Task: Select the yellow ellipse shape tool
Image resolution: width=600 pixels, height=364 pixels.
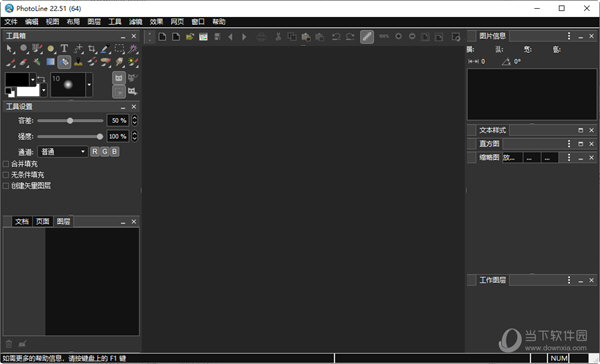Action: tap(51, 49)
